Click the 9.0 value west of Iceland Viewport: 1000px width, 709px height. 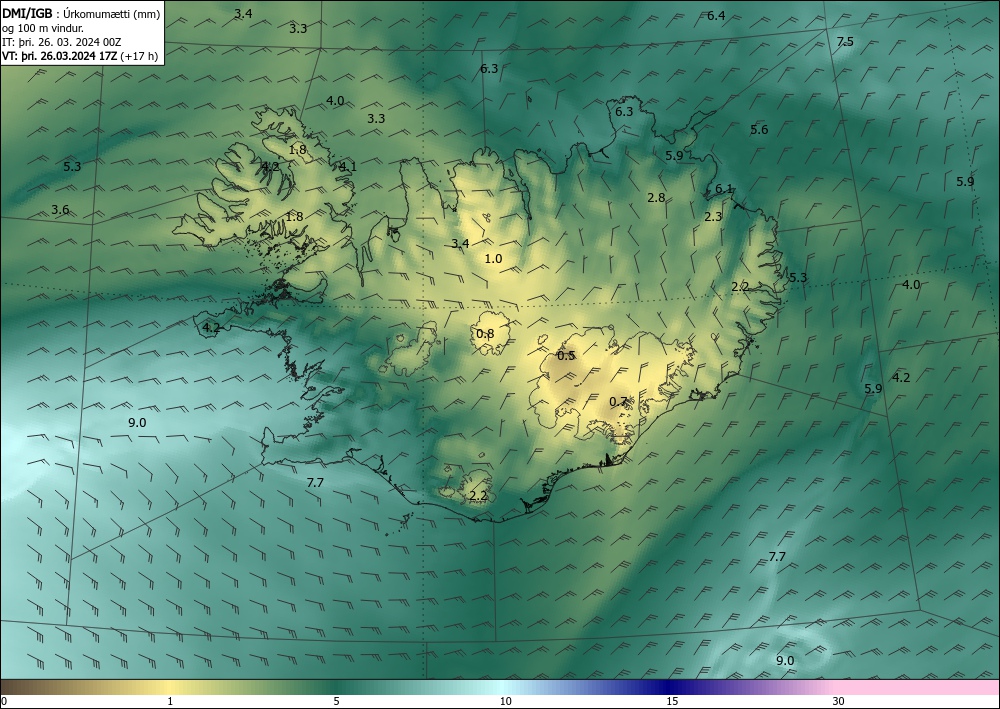(x=137, y=423)
